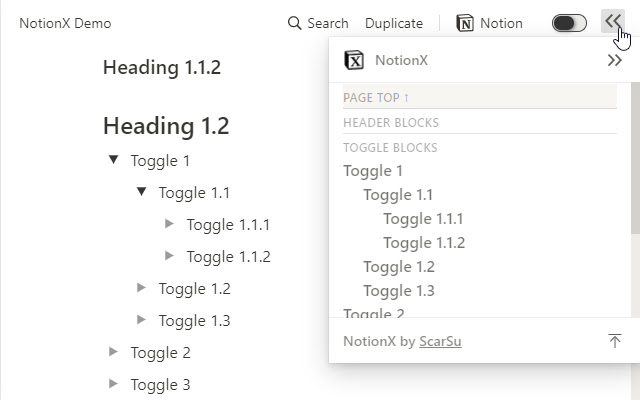Jump to Toggle 1.3 in sidebar list
The height and width of the screenshot is (400, 640).
398,290
